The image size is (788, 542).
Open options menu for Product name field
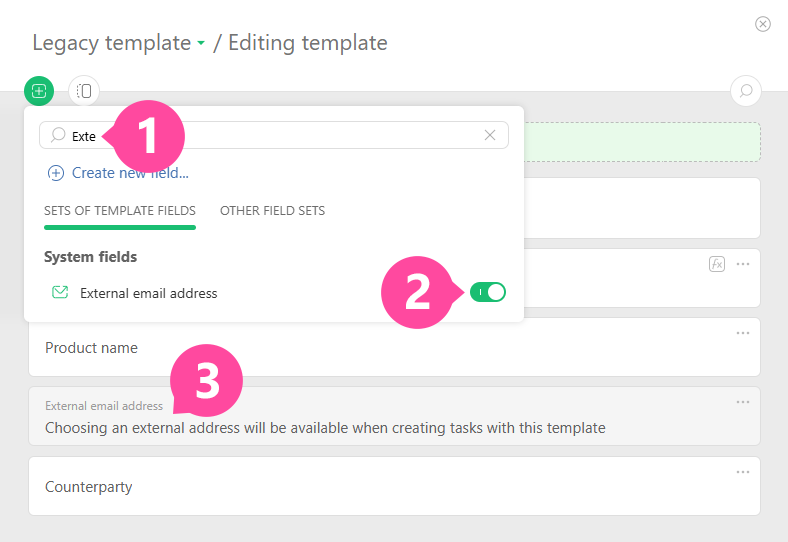point(743,333)
